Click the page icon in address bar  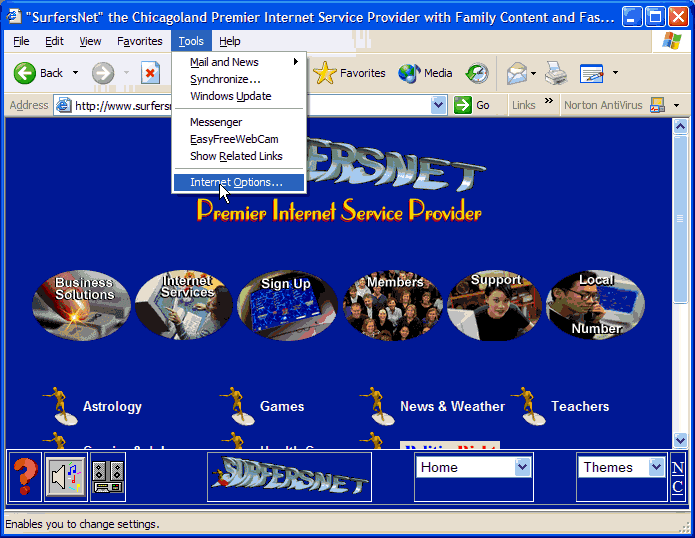point(64,105)
